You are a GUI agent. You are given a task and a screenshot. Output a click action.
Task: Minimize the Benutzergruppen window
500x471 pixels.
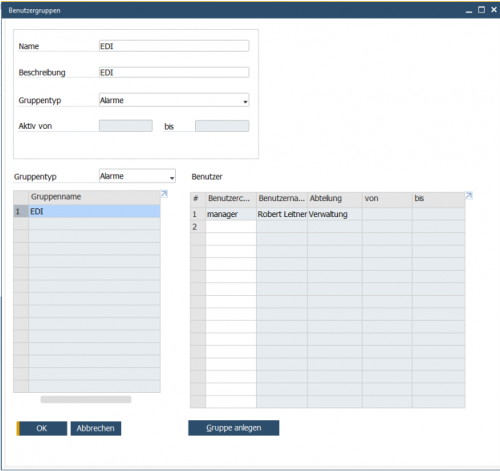(x=469, y=11)
